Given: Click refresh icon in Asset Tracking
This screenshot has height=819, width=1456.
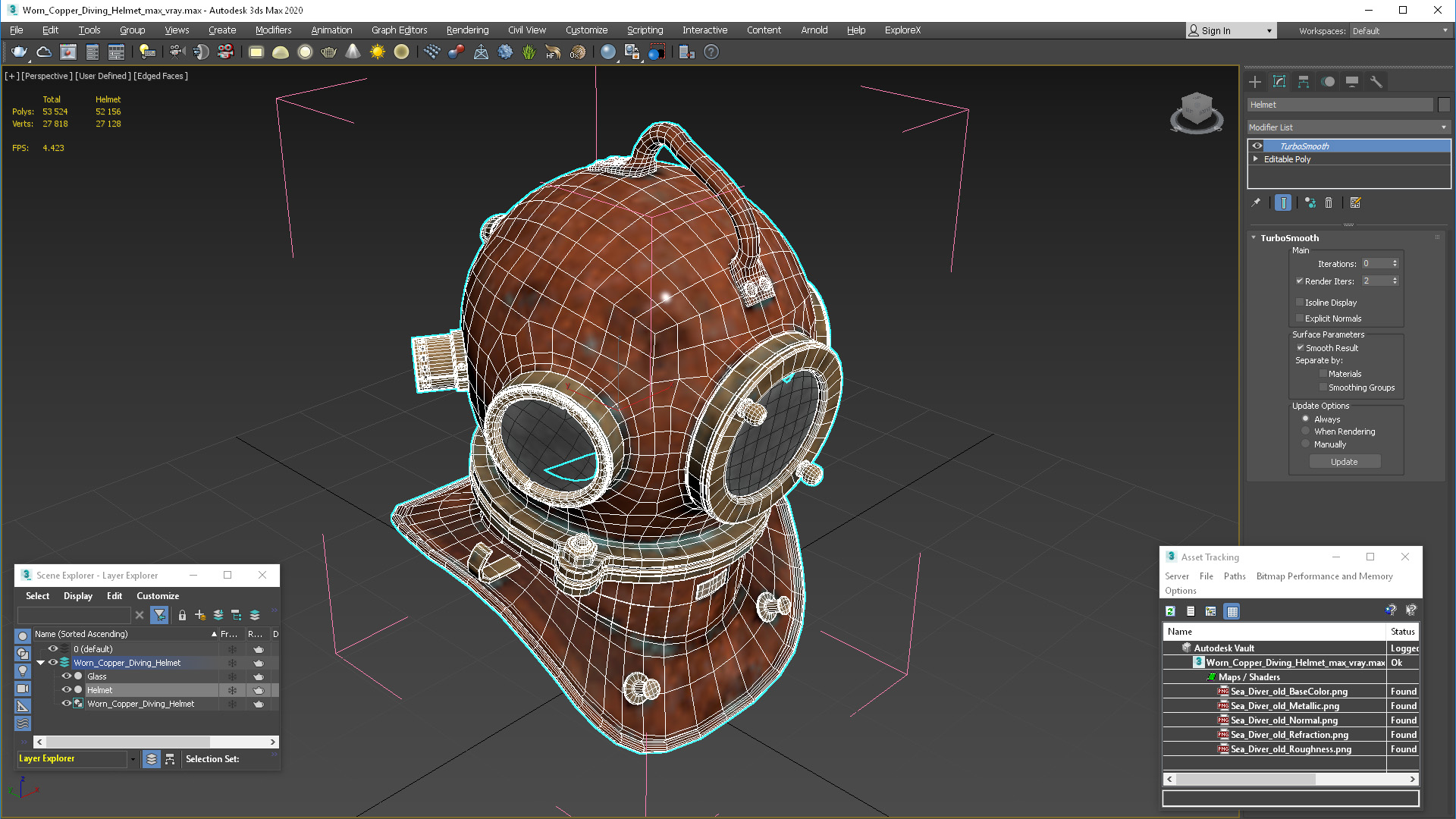Looking at the screenshot, I should (1170, 611).
